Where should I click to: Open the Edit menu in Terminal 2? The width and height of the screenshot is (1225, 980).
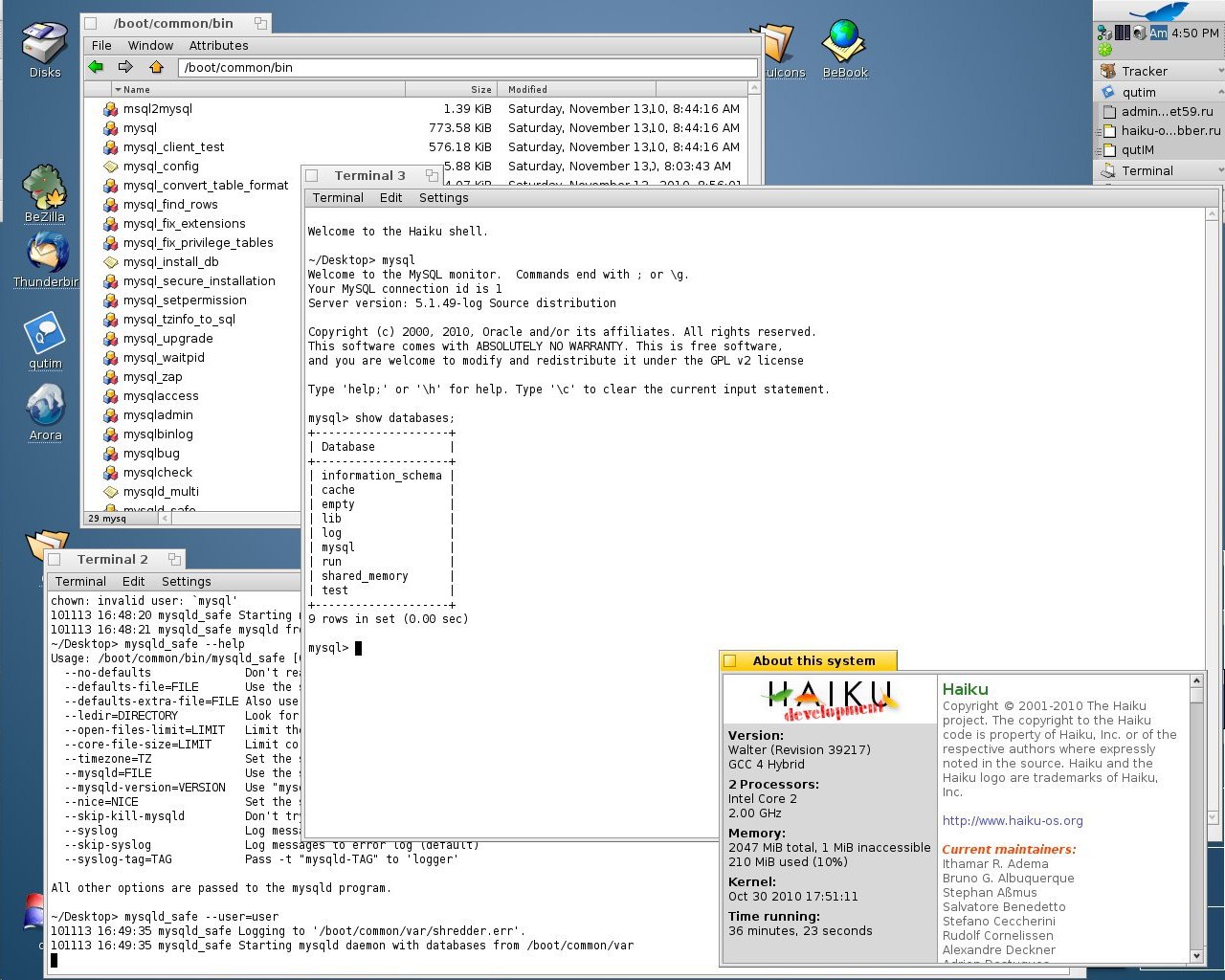coord(133,581)
